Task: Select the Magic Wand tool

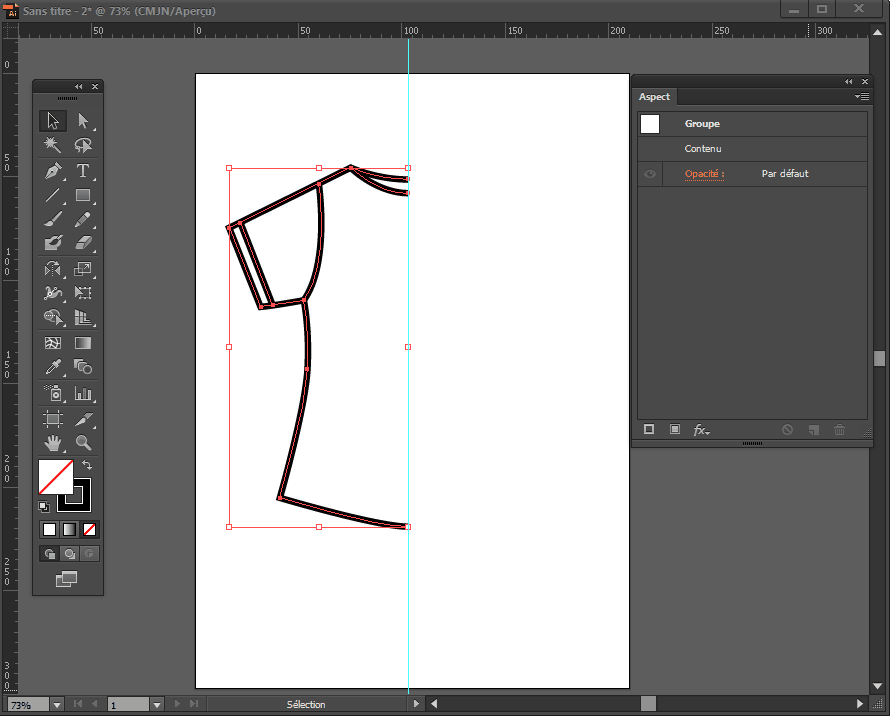Action: pyautogui.click(x=53, y=145)
